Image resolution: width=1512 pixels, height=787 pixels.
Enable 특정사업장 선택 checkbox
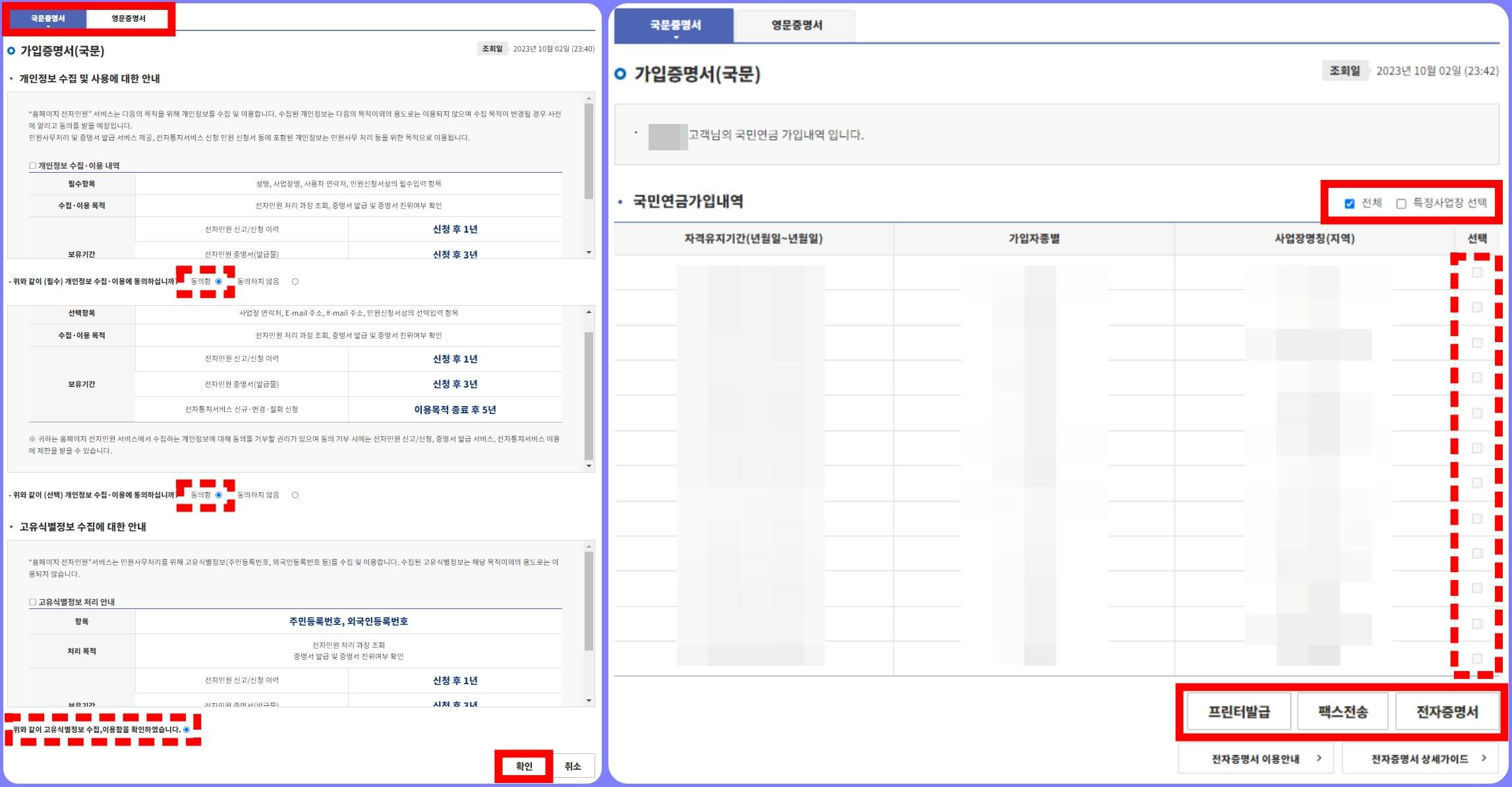point(1401,204)
